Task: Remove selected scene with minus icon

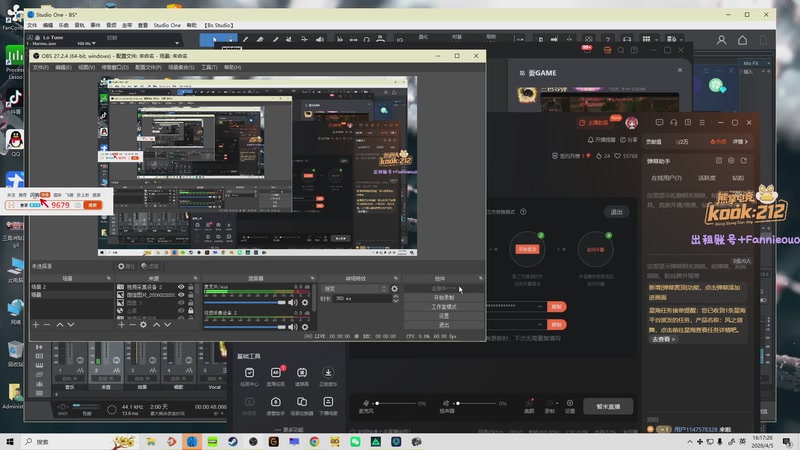Action: click(x=46, y=324)
